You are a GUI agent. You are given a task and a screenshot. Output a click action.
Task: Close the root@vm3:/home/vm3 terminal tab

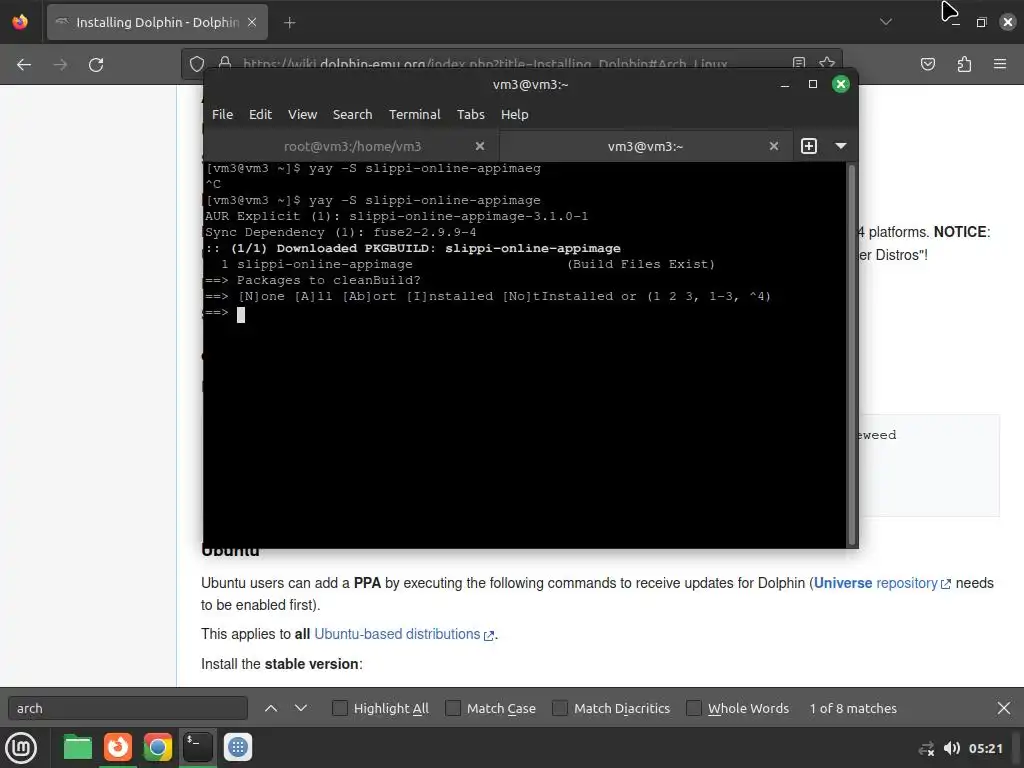tap(480, 146)
